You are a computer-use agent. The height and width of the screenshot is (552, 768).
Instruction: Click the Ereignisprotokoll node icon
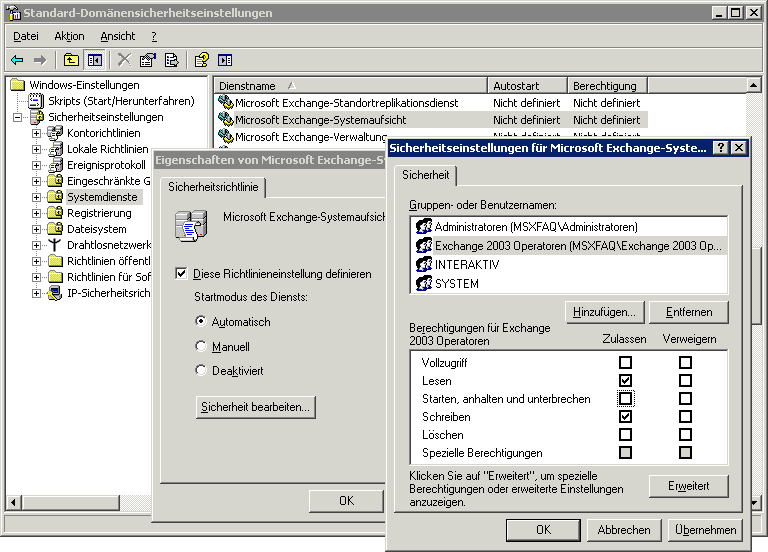55,165
